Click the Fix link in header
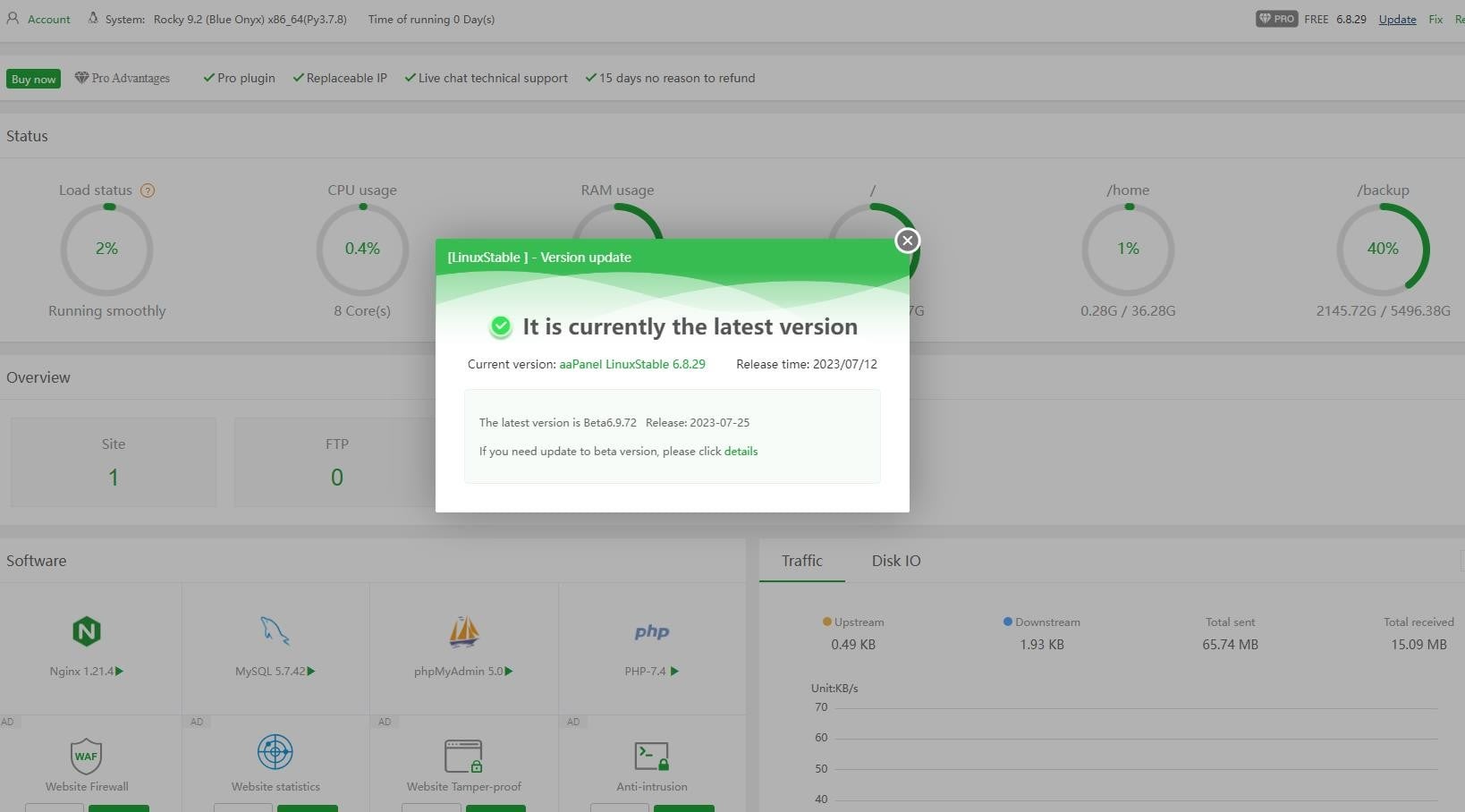The image size is (1465, 812). (1435, 20)
